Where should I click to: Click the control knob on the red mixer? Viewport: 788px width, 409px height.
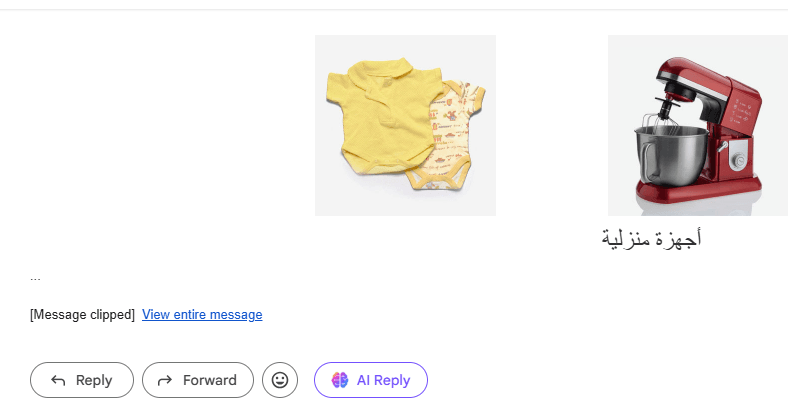click(739, 158)
